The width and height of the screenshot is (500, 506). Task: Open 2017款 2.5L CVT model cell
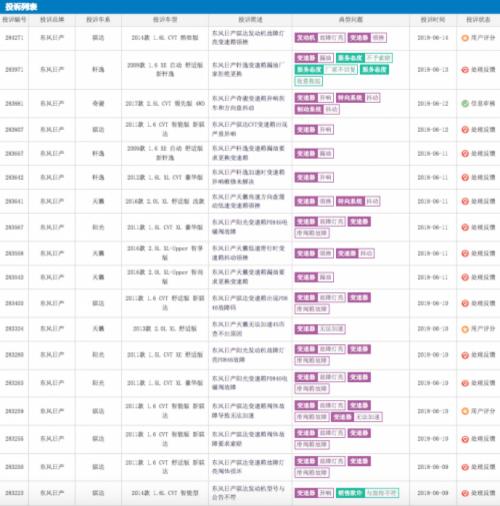coord(165,104)
